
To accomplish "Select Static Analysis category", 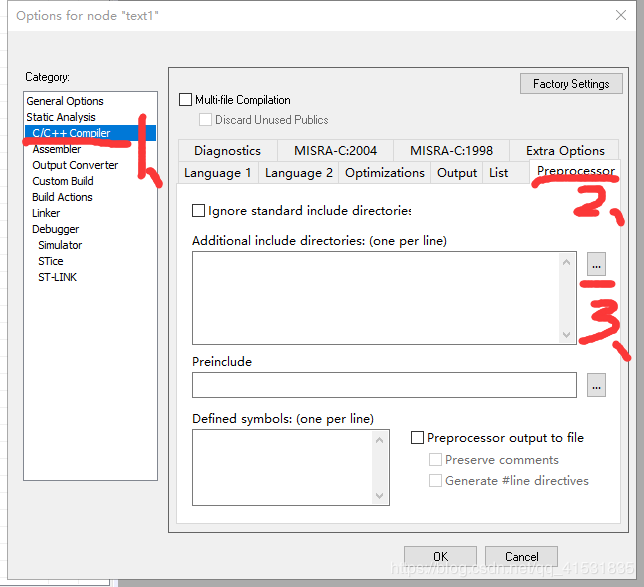I will pos(61,117).
